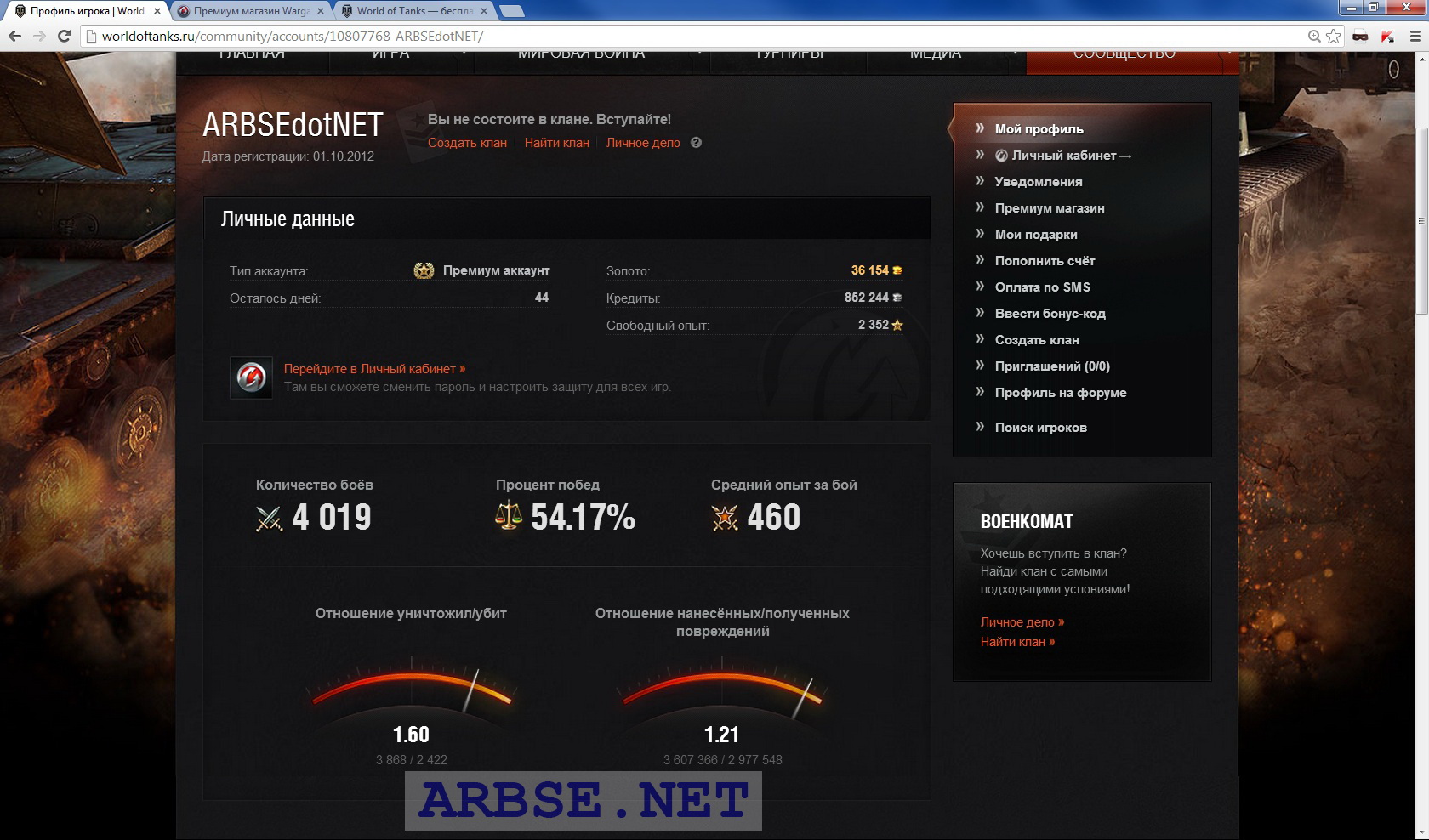This screenshot has height=840, width=1429.
Task: Open the help question mark next to Личное дело
Action: (x=696, y=143)
